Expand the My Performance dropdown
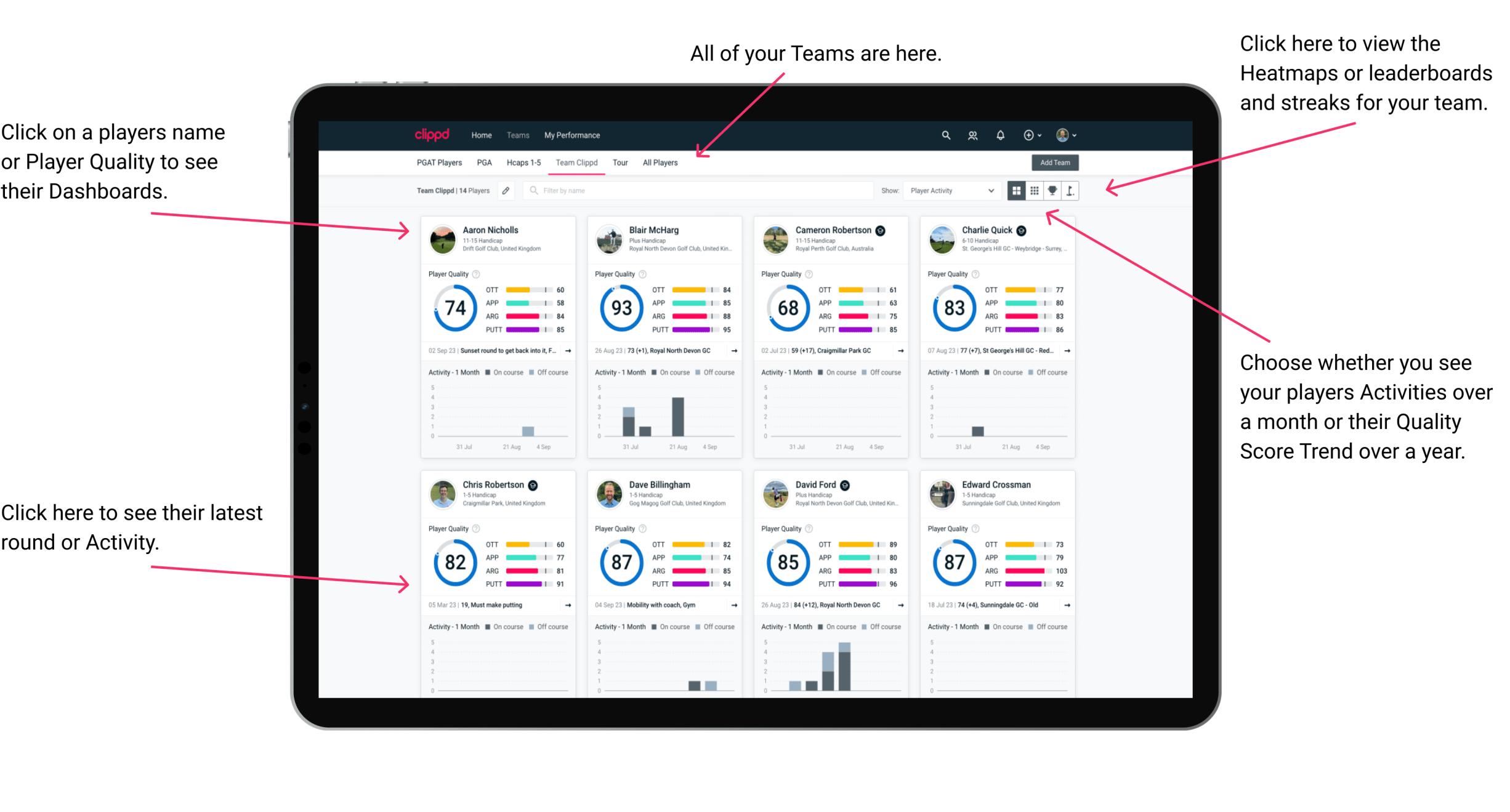The image size is (1510, 812). click(x=570, y=135)
